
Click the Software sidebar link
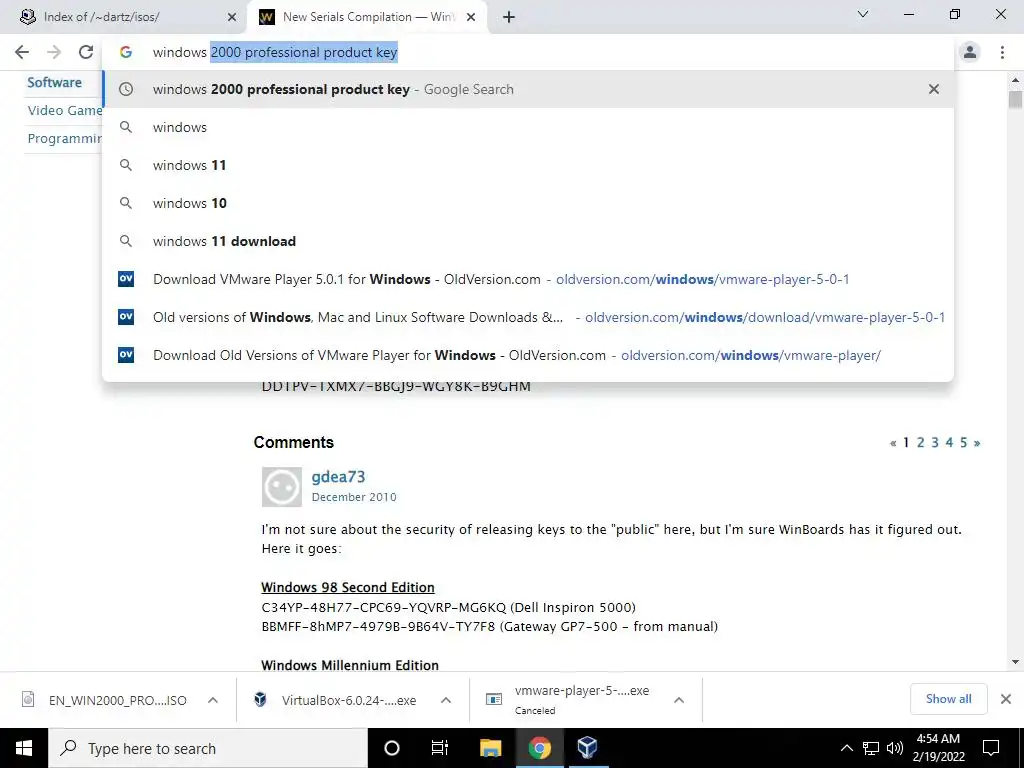(54, 82)
